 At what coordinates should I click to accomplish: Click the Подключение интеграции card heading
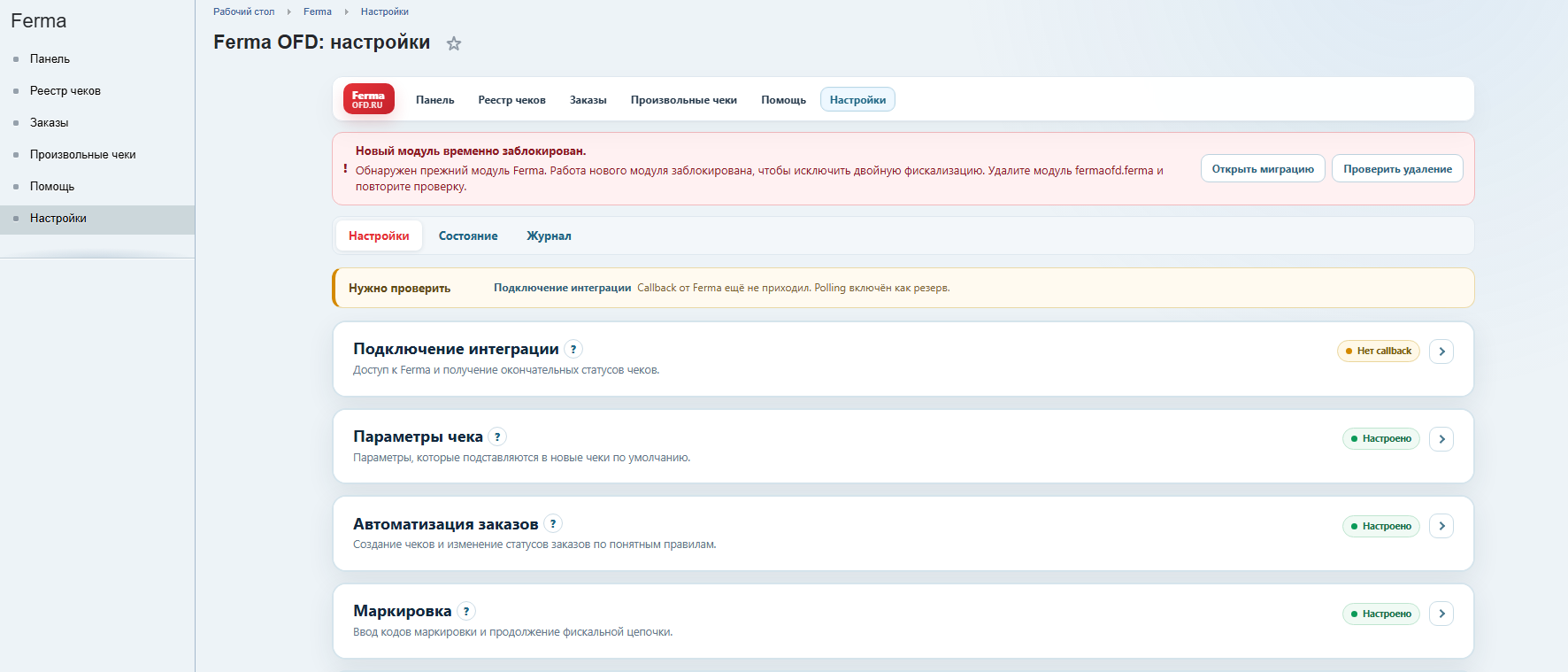(456, 349)
